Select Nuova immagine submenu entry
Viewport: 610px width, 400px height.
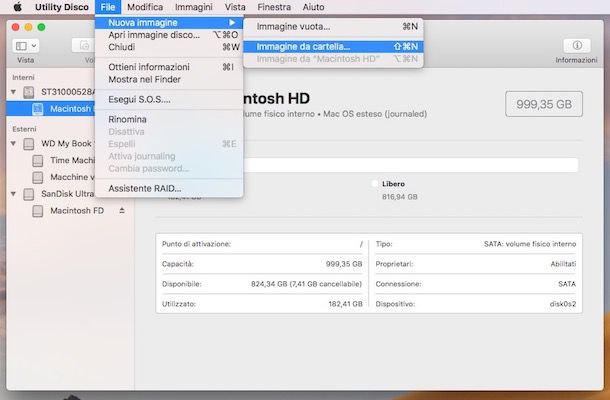pos(169,23)
